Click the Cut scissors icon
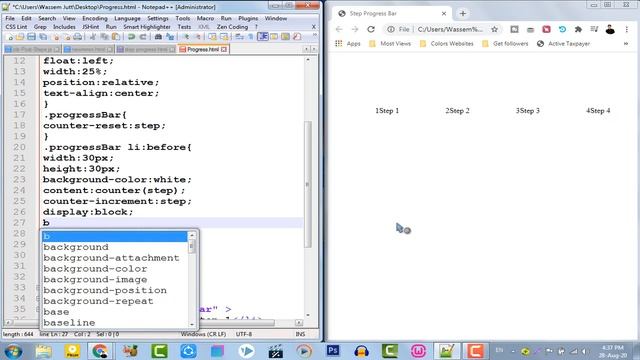The image size is (640, 360). [x=93, y=37]
